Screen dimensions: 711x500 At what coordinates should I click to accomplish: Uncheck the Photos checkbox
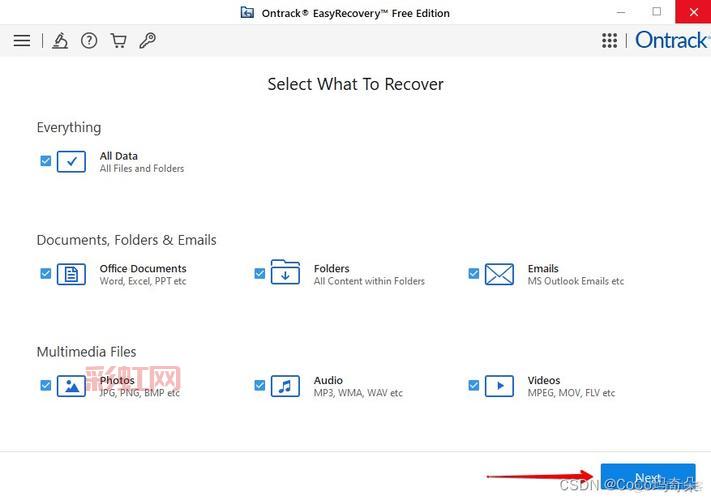pos(46,385)
